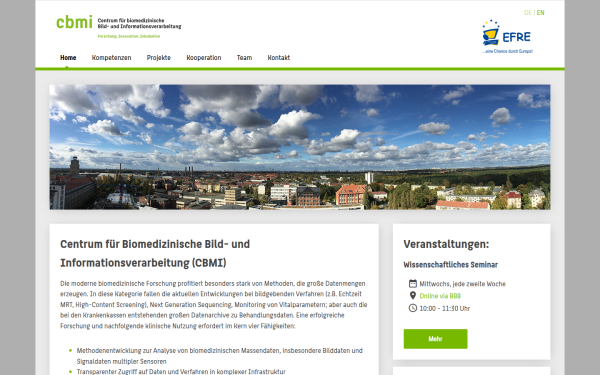Open the Team page
600x375 pixels.
click(244, 58)
